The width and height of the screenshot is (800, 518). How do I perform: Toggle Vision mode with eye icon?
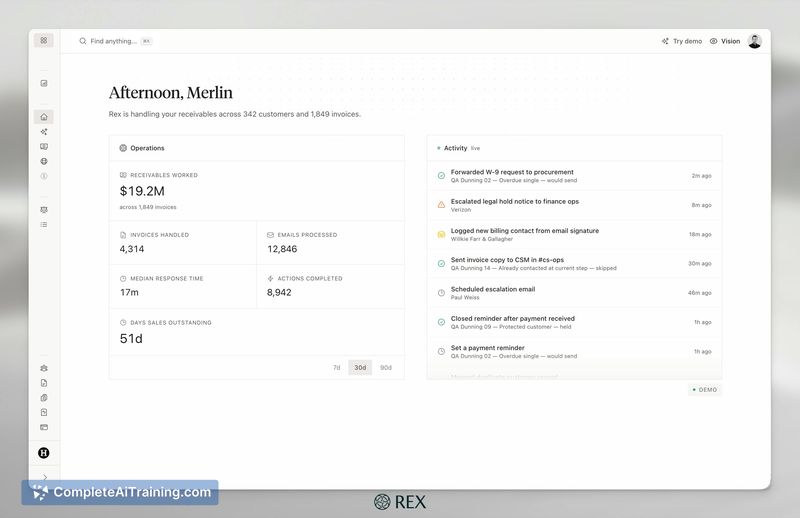point(724,41)
